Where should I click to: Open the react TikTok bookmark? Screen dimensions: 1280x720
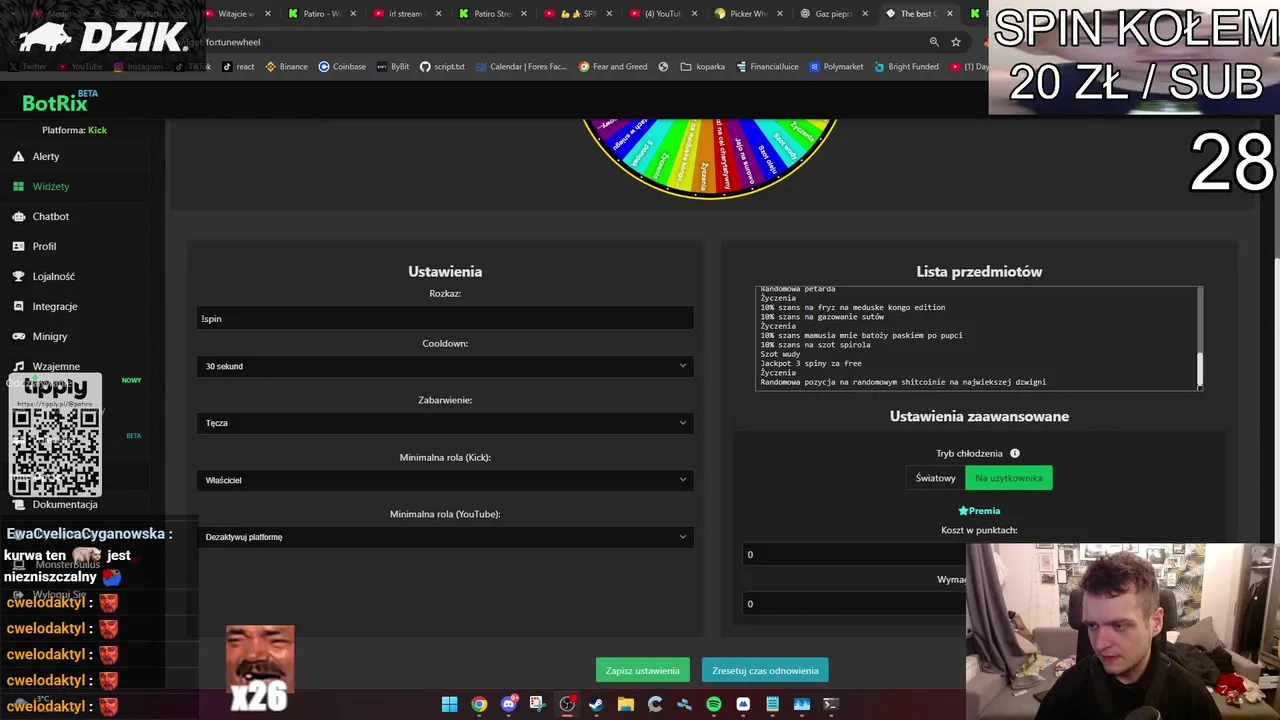(x=238, y=67)
